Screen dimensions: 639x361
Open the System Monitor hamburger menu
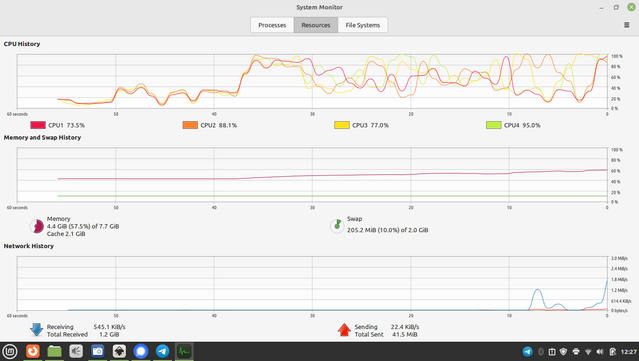tap(626, 25)
